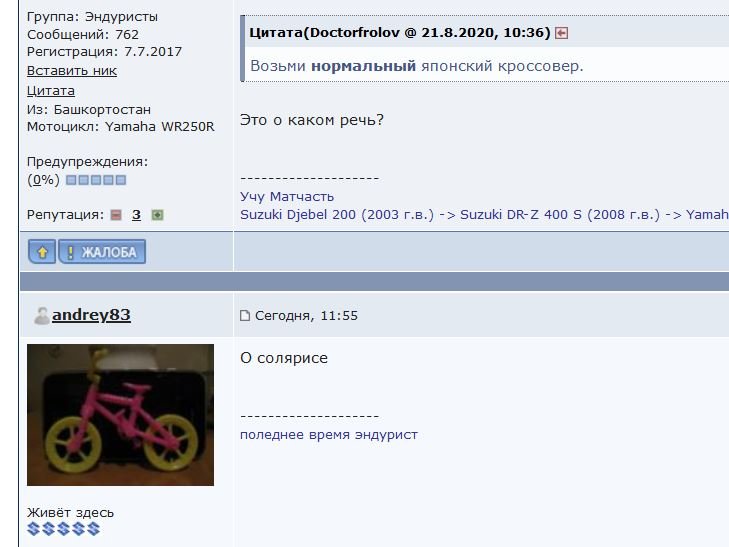
Task: Click the red minus reputation icon
Action: click(x=116, y=215)
